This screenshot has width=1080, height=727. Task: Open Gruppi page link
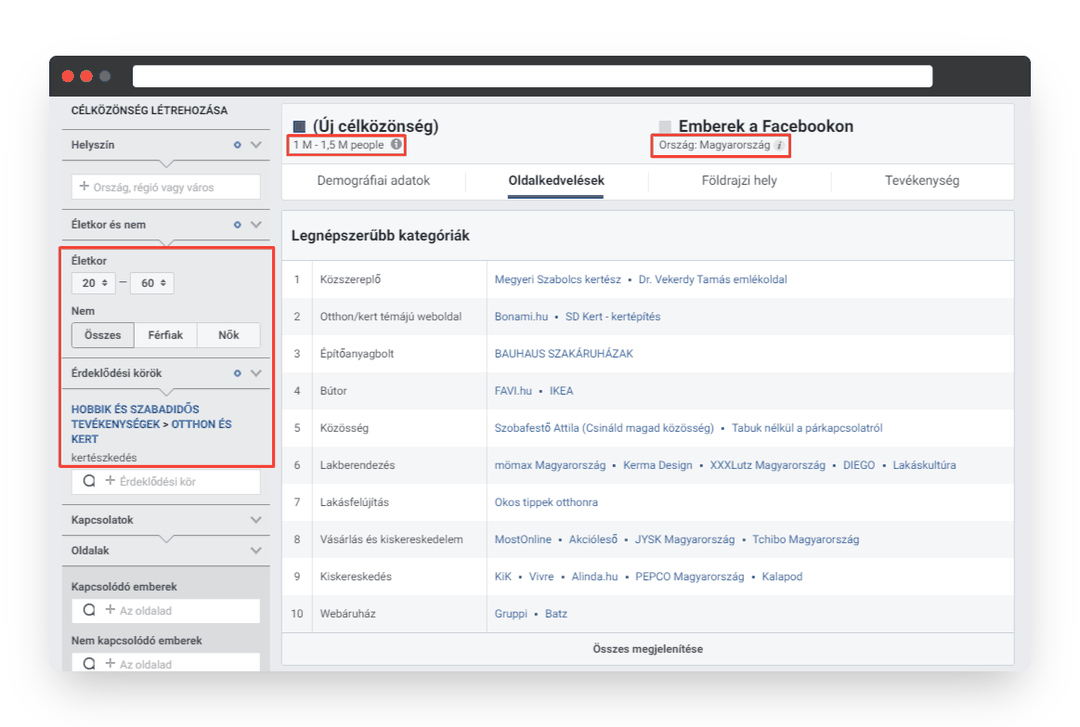tap(511, 614)
